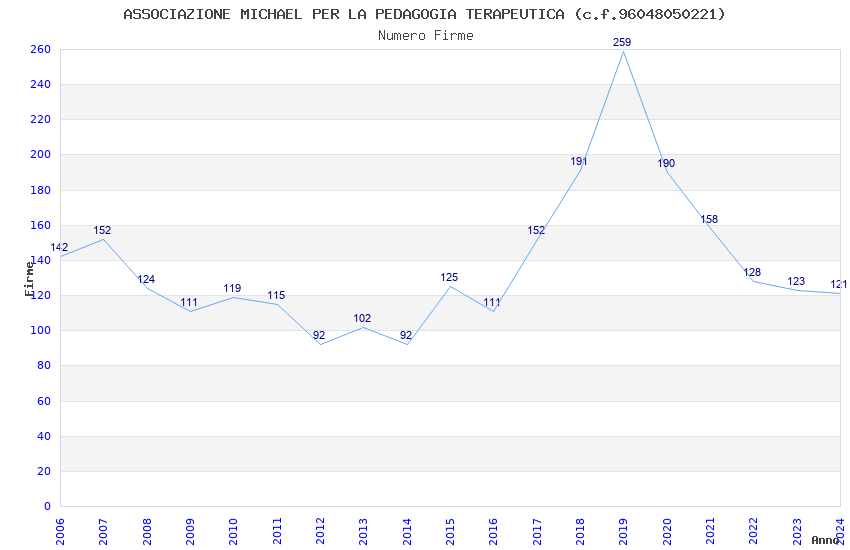Select the y-axis value 220
850x550 pixels.
click(40, 120)
